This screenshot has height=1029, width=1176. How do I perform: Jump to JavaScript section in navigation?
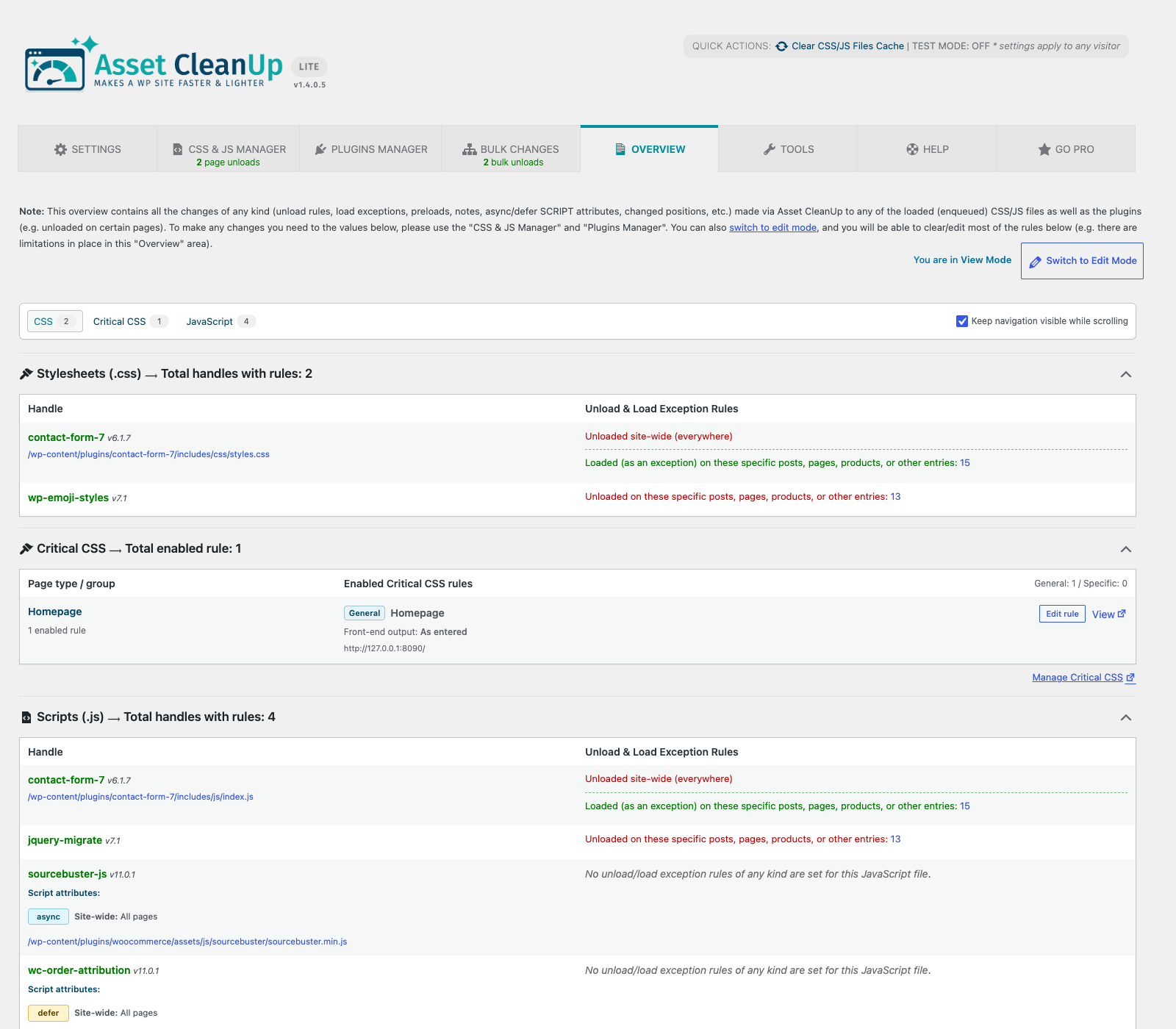pyautogui.click(x=220, y=321)
